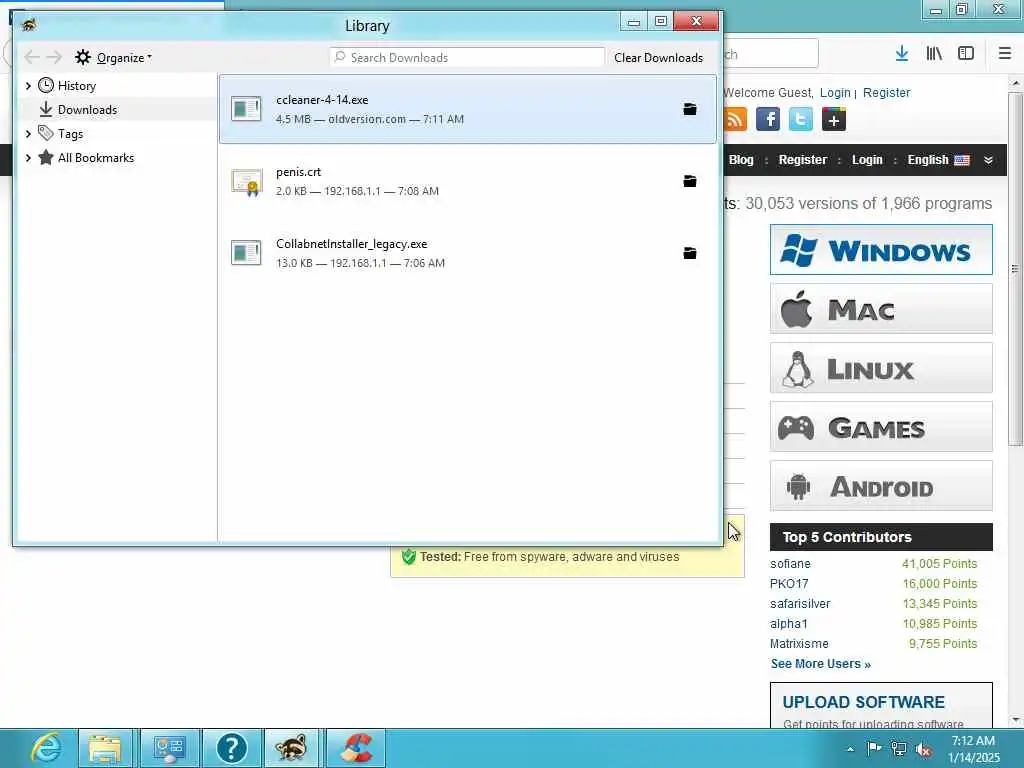Go back in the Library window
Viewport: 1024px width, 768px height.
[x=32, y=57]
